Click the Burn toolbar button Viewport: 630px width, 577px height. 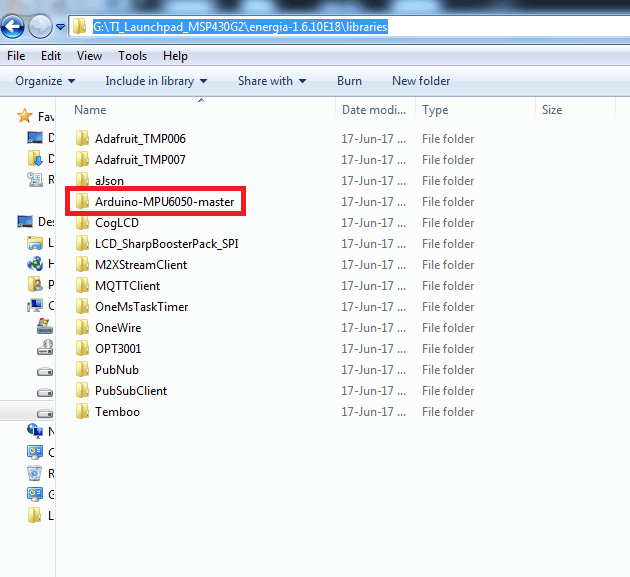pos(349,81)
